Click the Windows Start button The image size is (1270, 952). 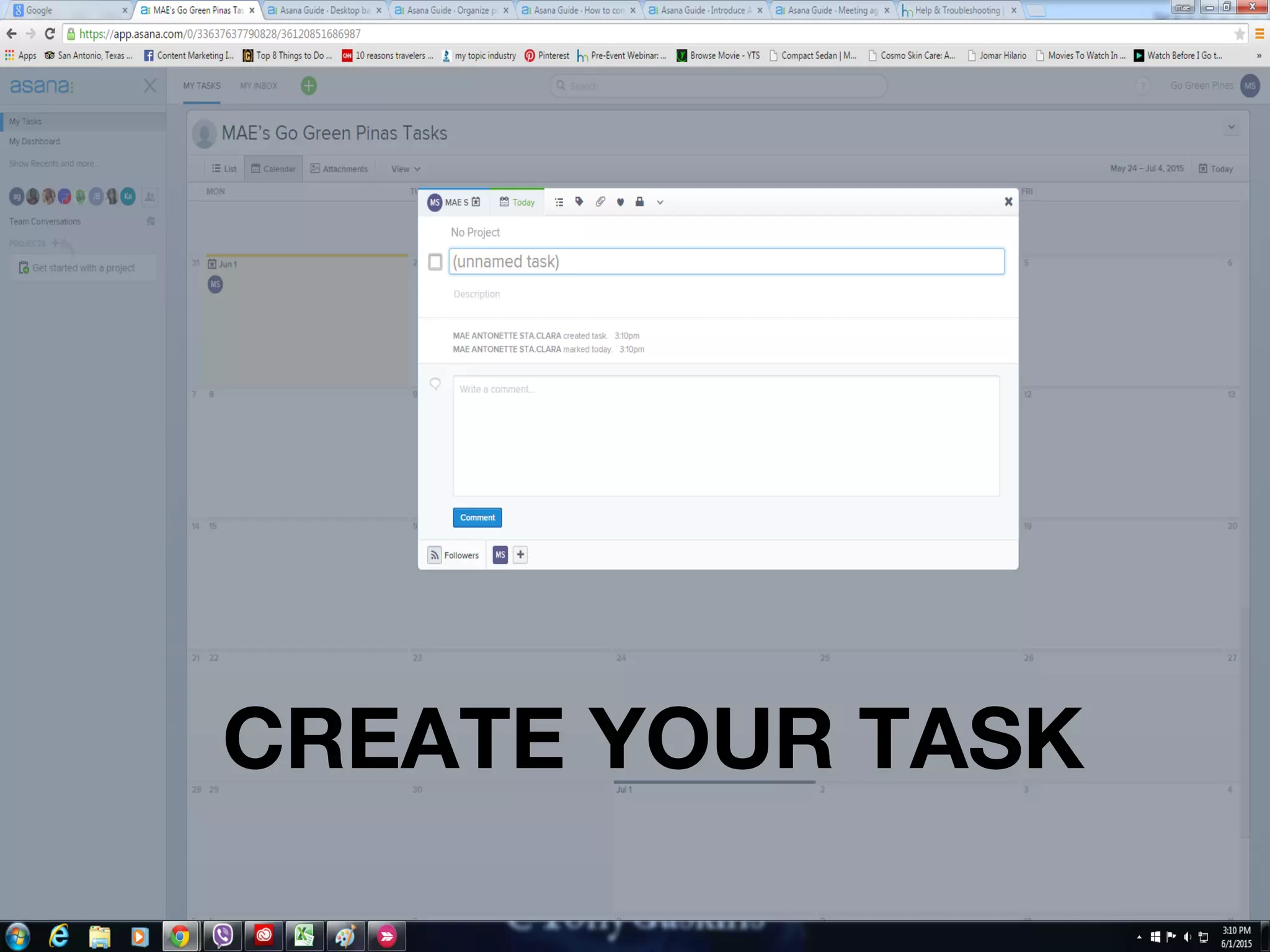click(x=17, y=936)
